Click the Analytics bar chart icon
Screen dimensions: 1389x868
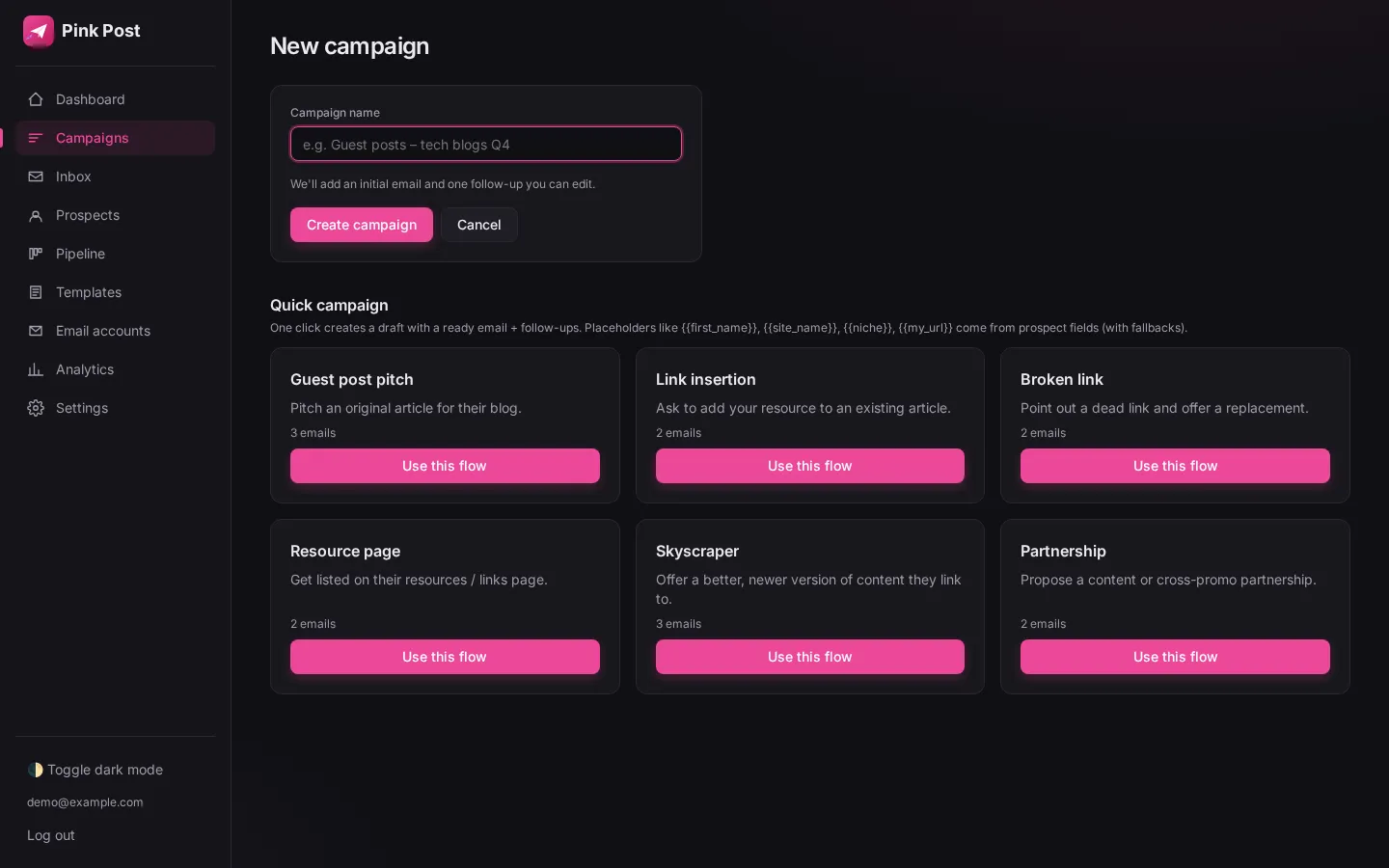tap(36, 369)
